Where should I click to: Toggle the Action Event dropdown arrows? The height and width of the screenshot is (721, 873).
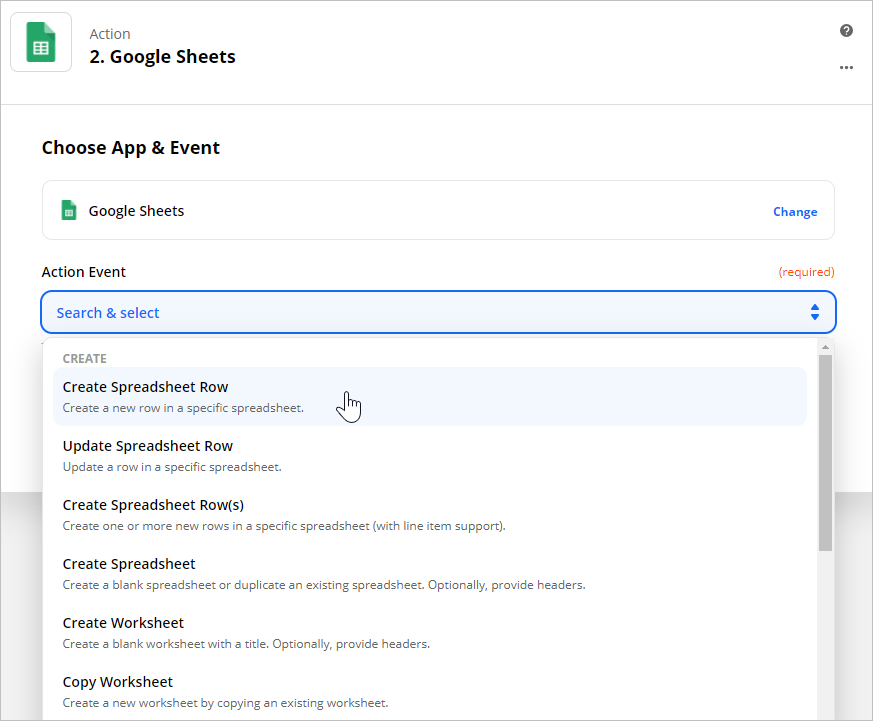(815, 312)
